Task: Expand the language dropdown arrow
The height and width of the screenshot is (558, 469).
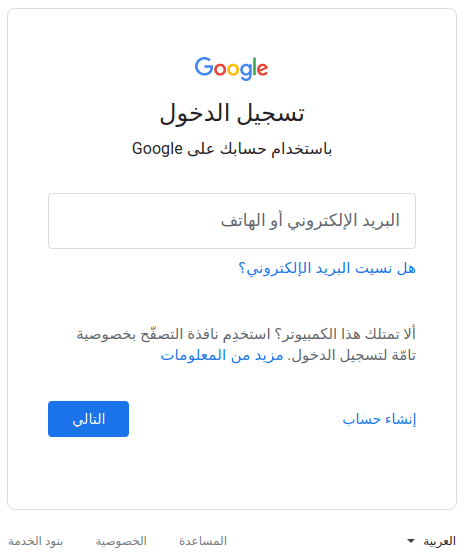Action: 411,541
